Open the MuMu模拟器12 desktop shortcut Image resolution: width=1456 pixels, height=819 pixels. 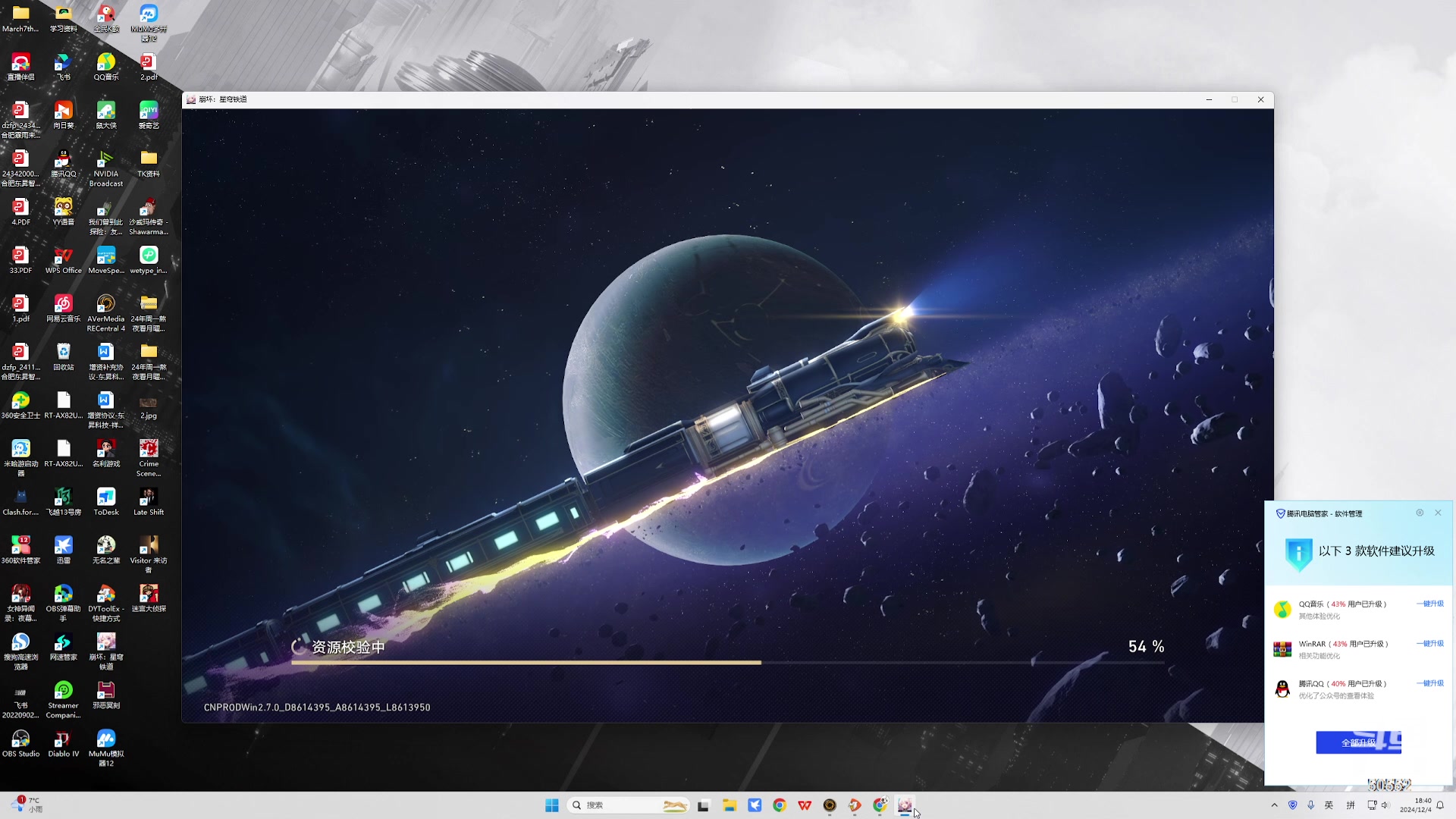[106, 748]
